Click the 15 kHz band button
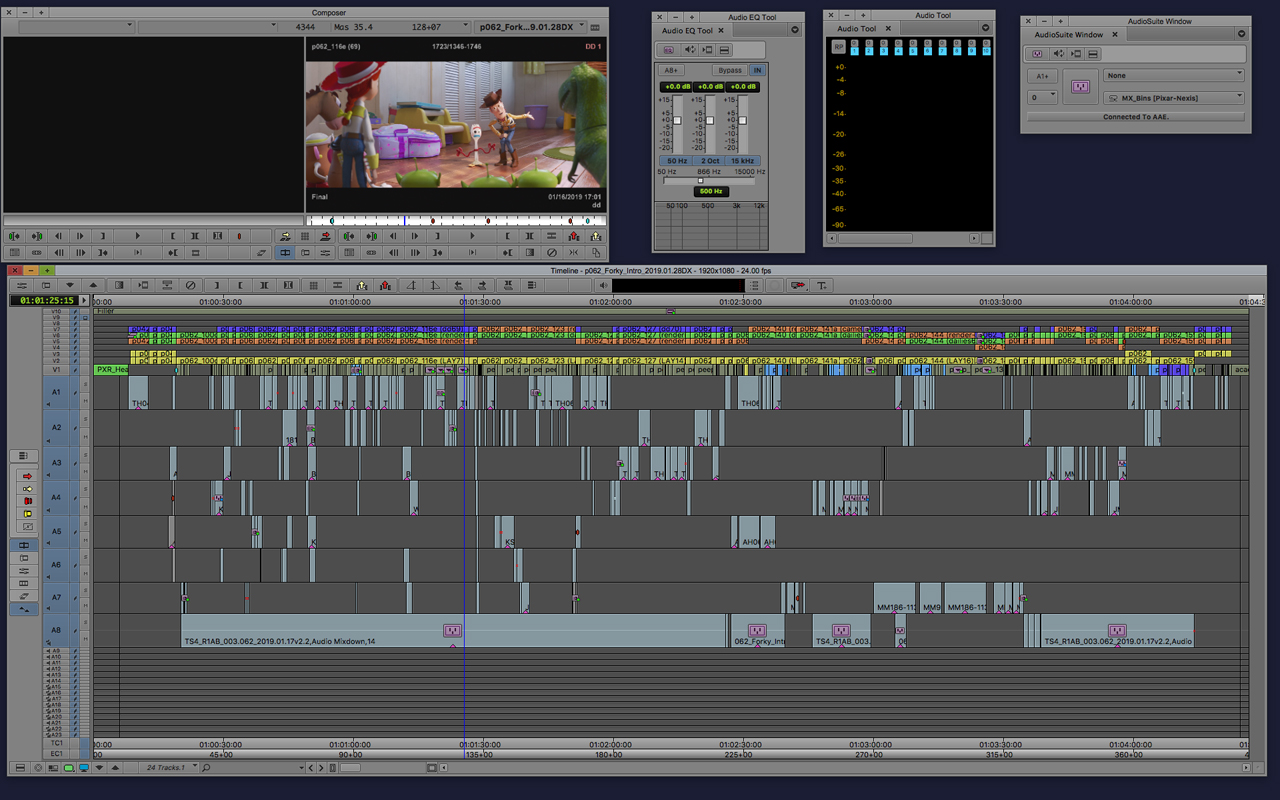The width and height of the screenshot is (1280, 800). [x=742, y=160]
